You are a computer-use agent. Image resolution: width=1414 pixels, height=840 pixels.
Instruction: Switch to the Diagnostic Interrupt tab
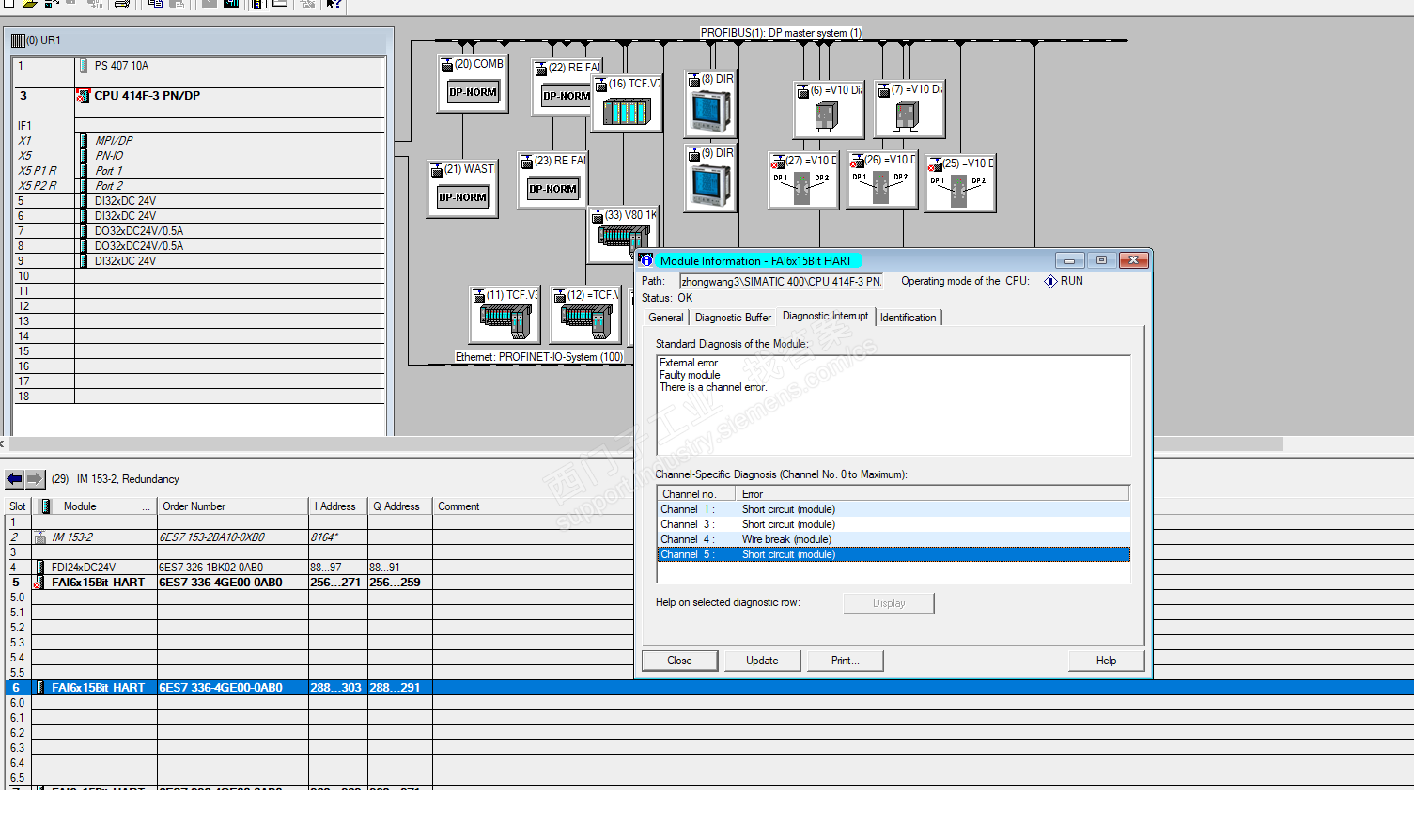click(x=826, y=316)
